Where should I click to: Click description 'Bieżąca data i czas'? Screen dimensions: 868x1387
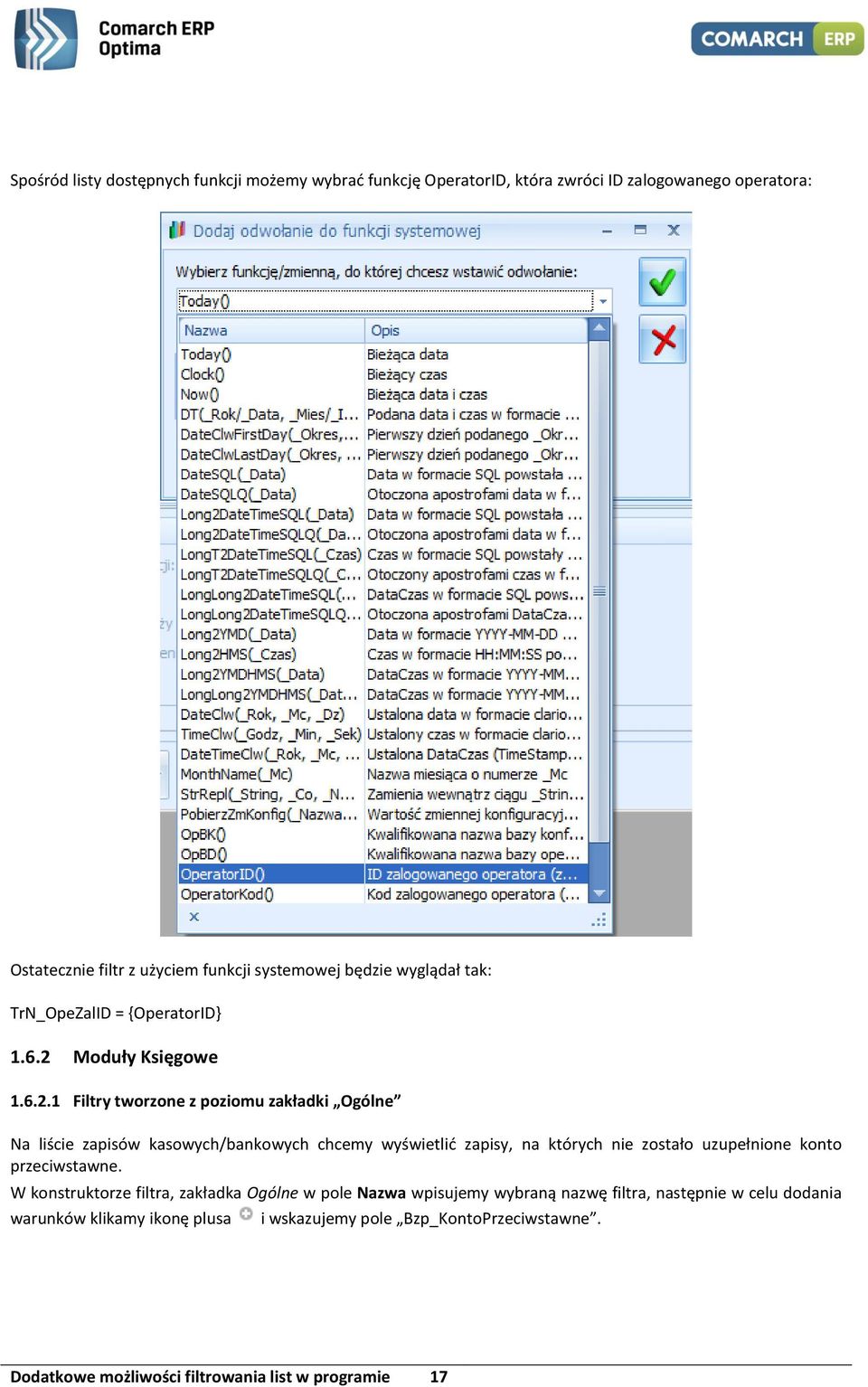tap(427, 394)
